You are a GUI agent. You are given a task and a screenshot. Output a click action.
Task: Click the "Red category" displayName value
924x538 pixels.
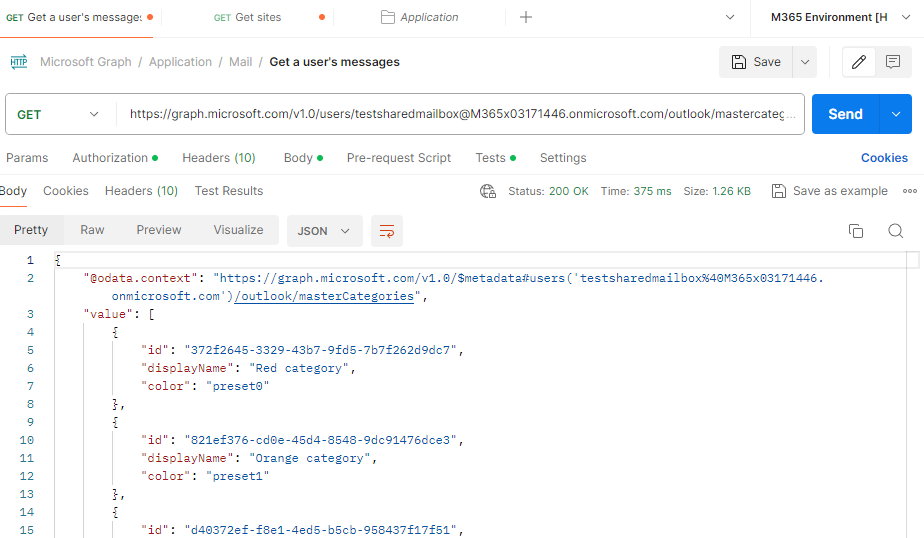299,368
